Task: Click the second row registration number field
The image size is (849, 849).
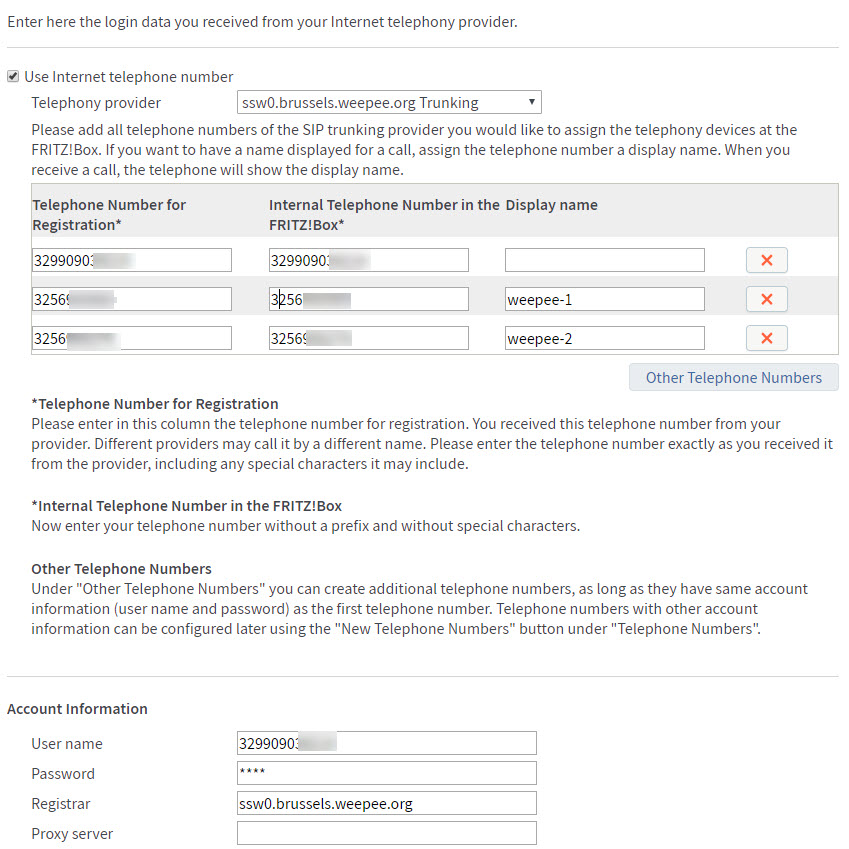Action: click(x=131, y=299)
